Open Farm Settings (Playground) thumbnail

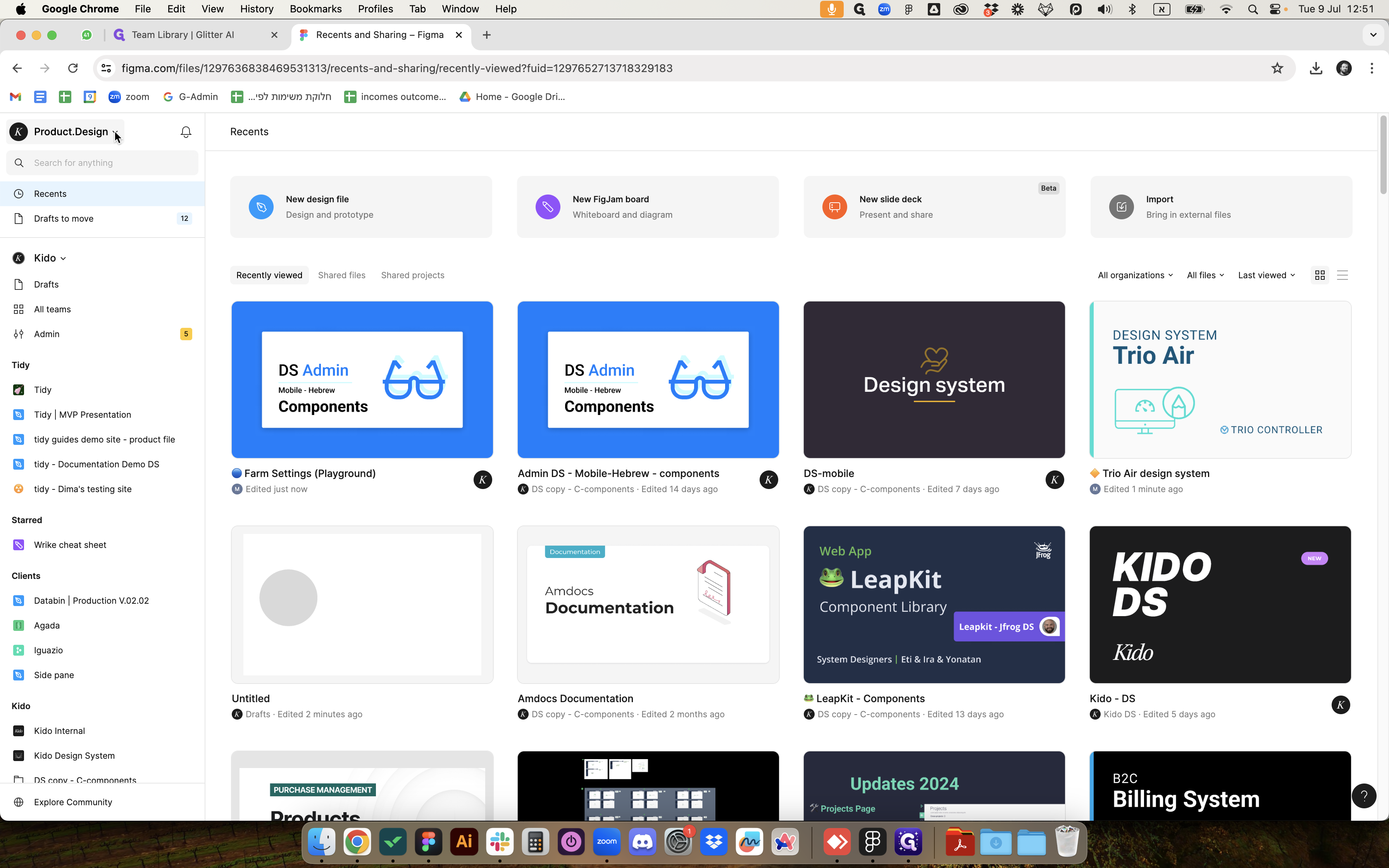pos(362,379)
